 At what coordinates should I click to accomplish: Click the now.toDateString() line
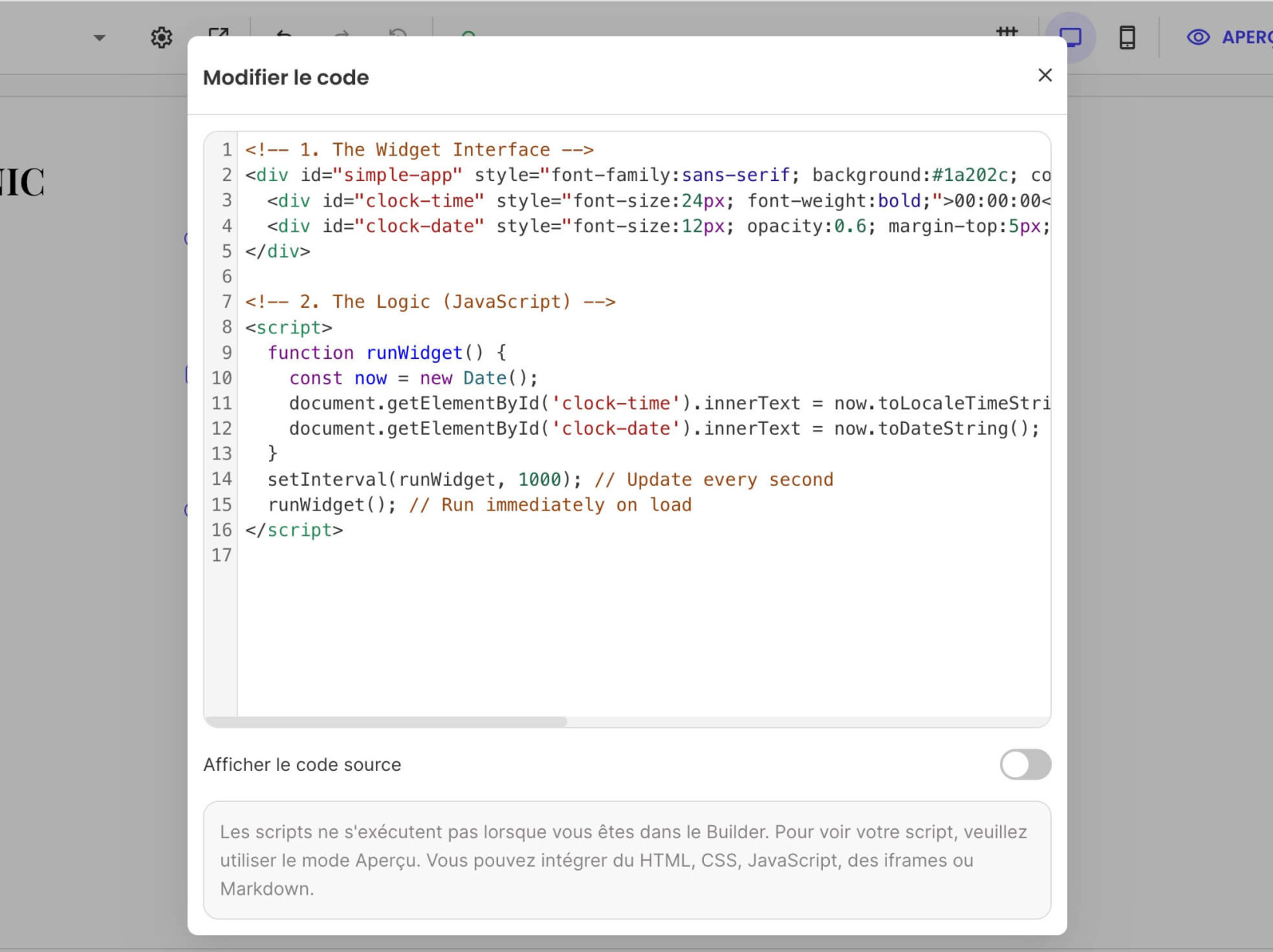coord(664,428)
